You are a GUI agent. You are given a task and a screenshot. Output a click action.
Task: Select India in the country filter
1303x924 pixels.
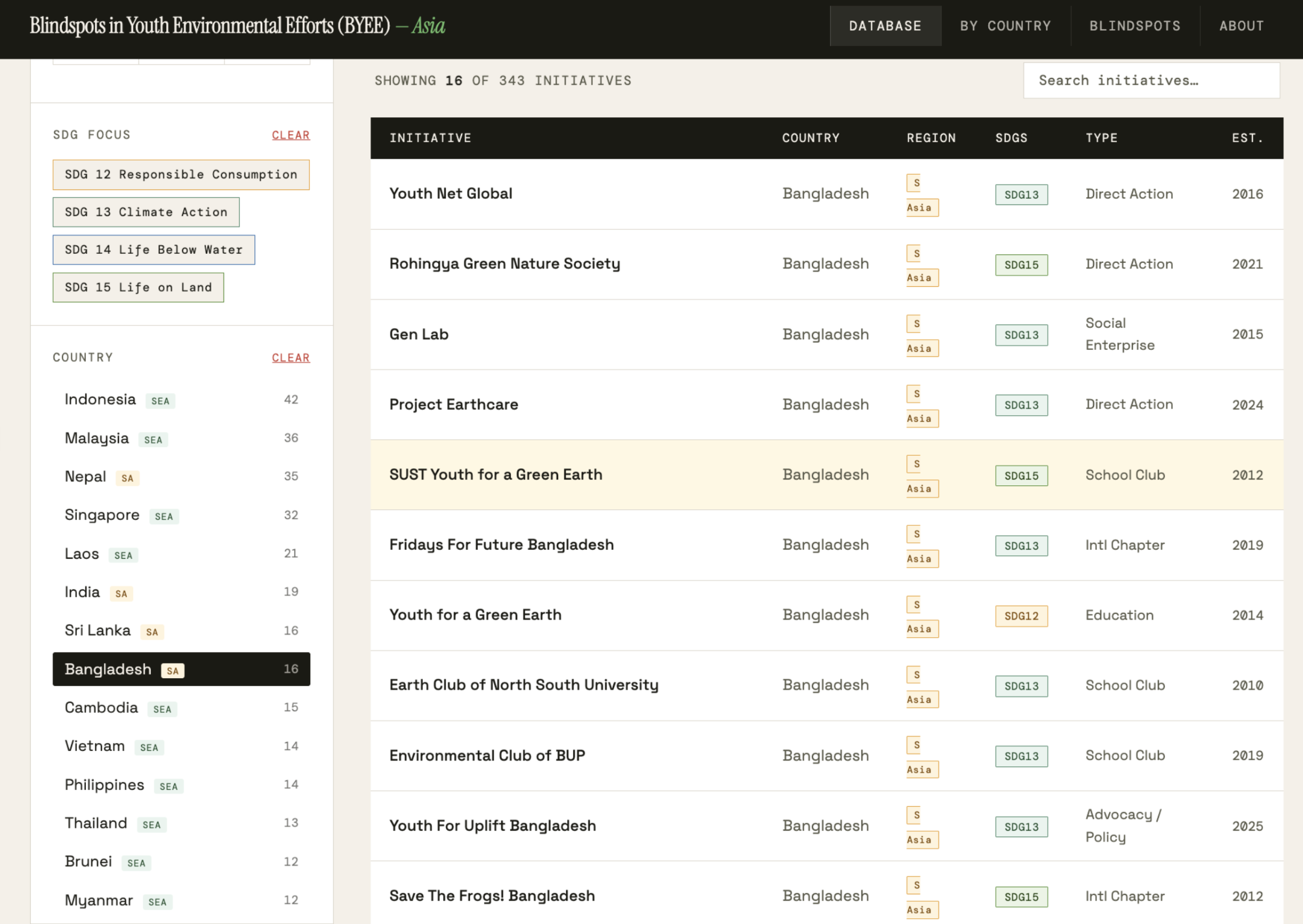[182, 592]
